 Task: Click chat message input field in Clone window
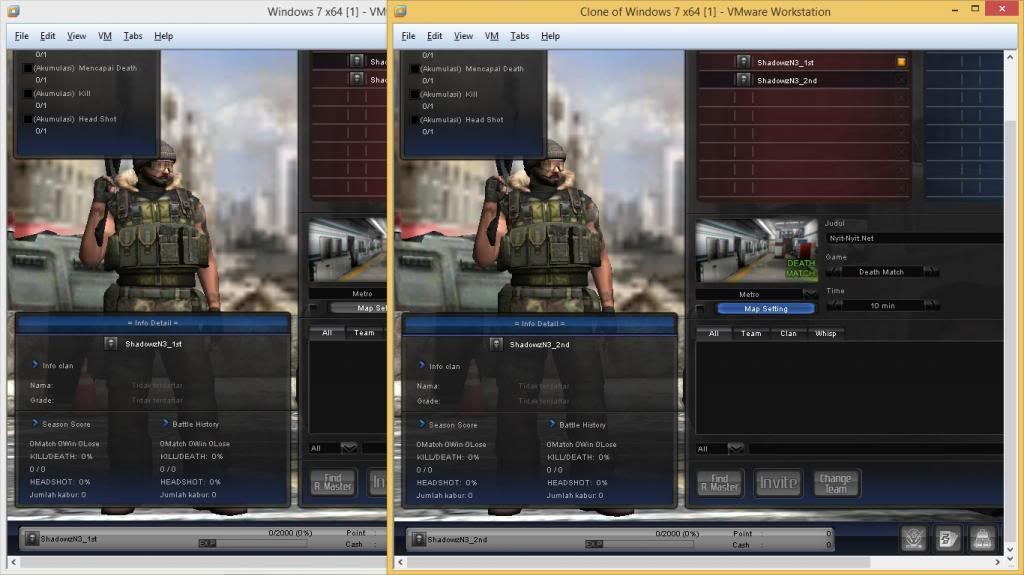coord(875,448)
